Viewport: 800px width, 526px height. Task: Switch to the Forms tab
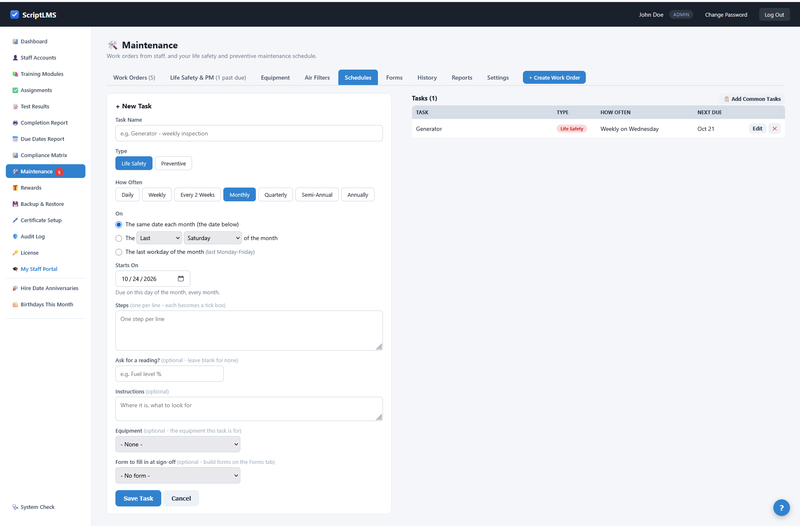tap(394, 78)
